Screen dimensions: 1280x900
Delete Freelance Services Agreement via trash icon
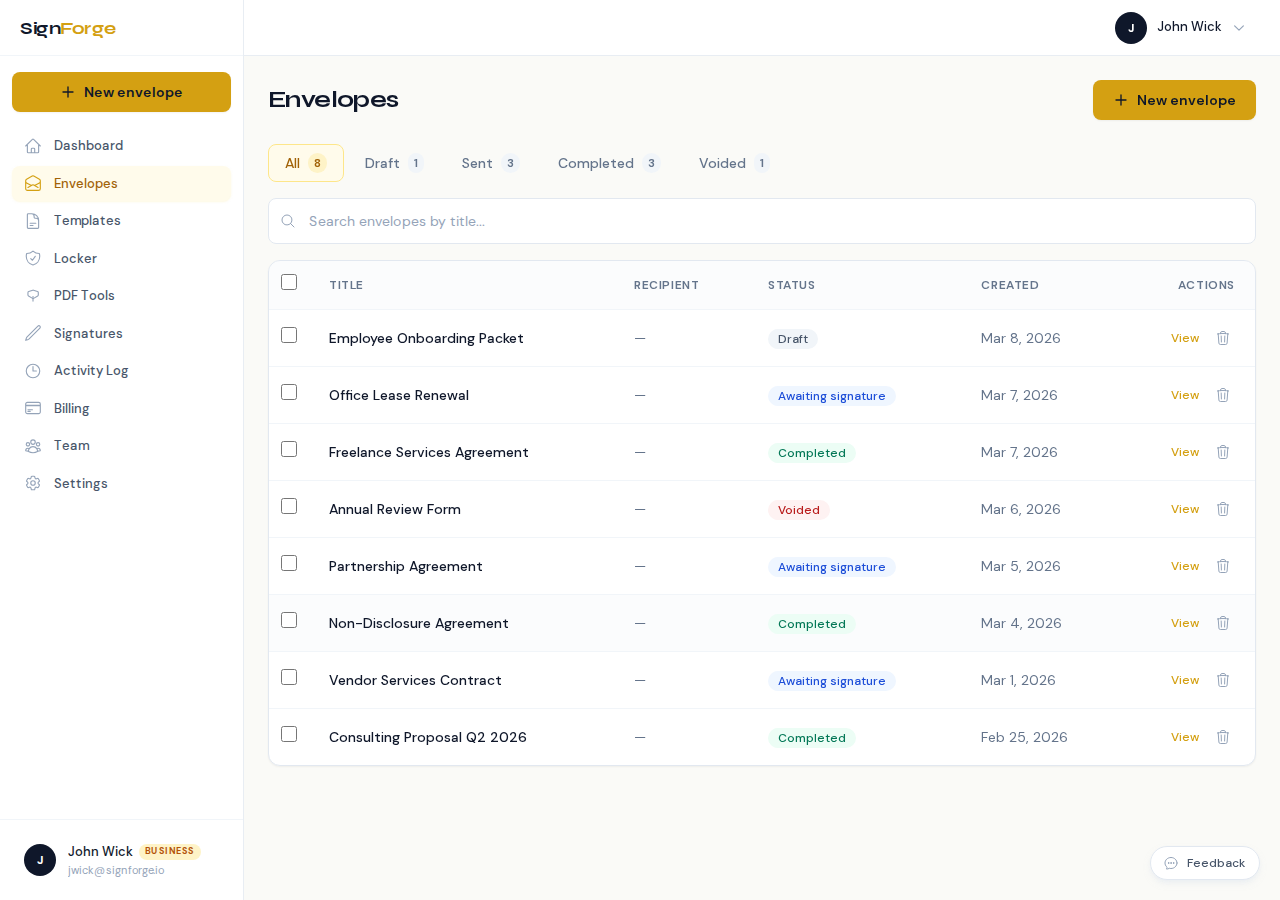point(1223,452)
